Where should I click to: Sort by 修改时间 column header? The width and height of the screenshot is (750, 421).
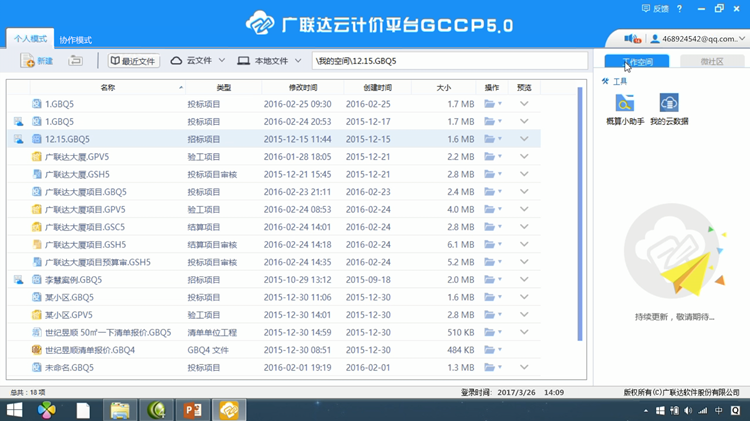[303, 88]
